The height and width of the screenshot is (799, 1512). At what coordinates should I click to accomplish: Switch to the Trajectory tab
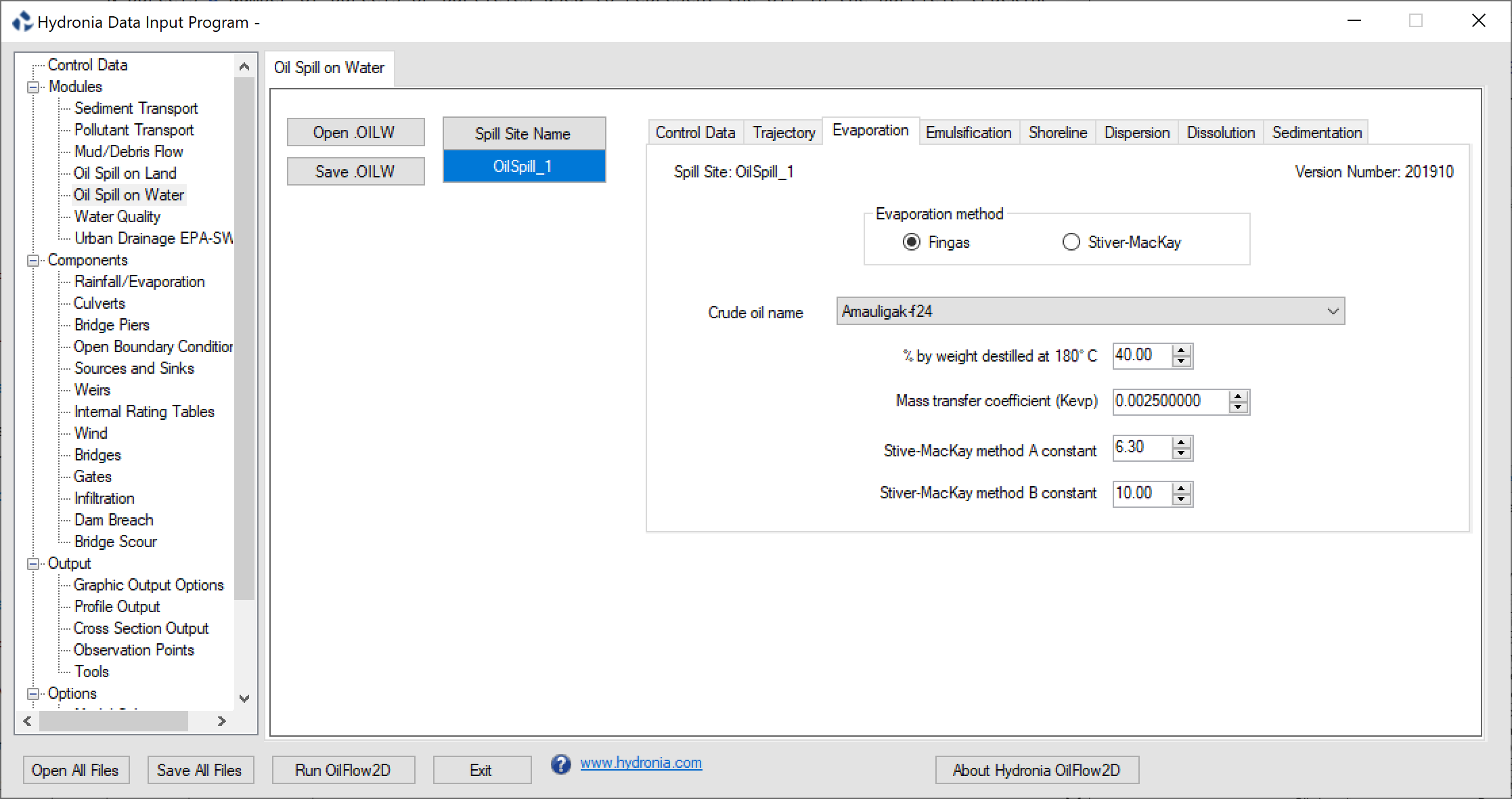784,133
